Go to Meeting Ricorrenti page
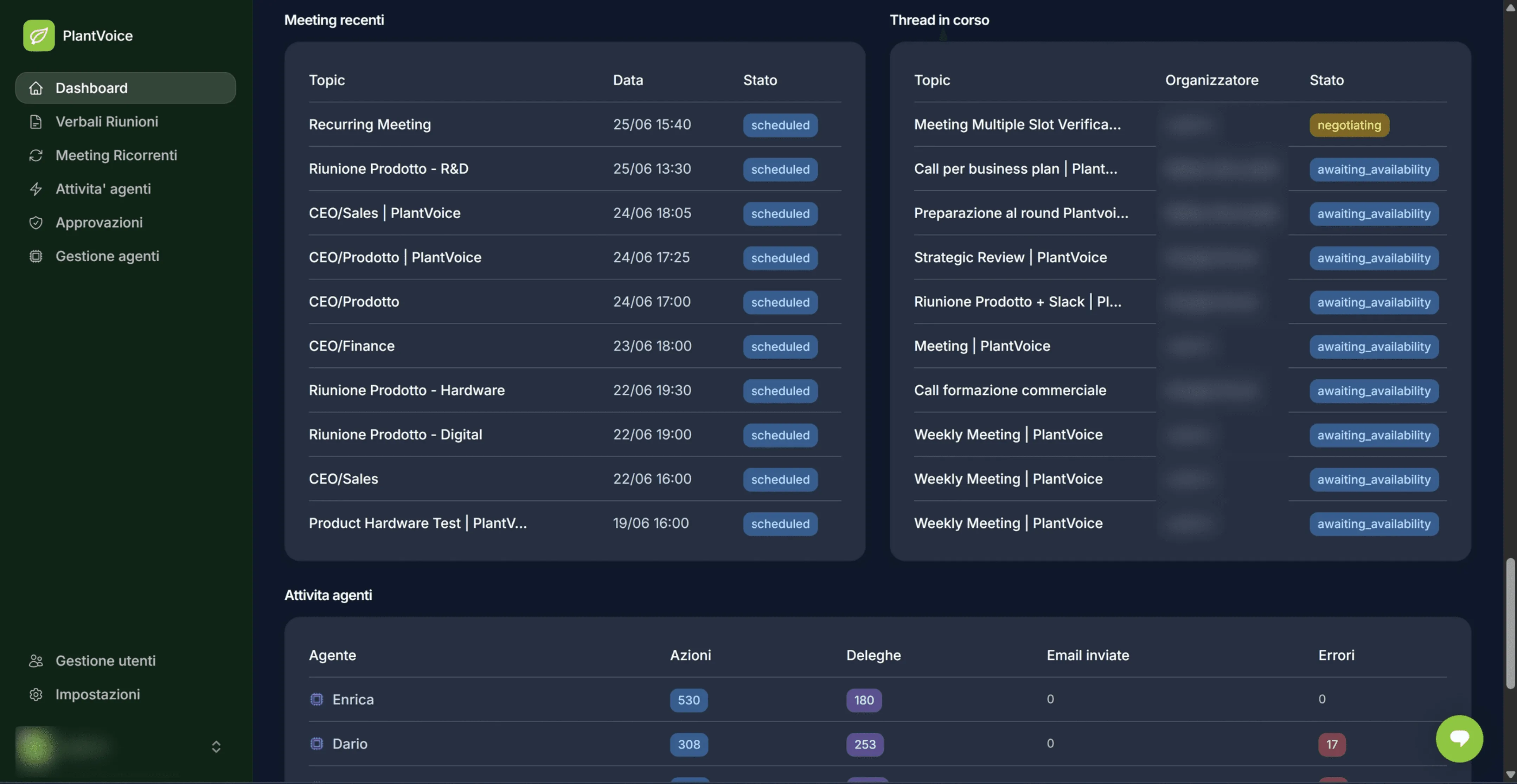Viewport: 1517px width, 784px height. 126,155
